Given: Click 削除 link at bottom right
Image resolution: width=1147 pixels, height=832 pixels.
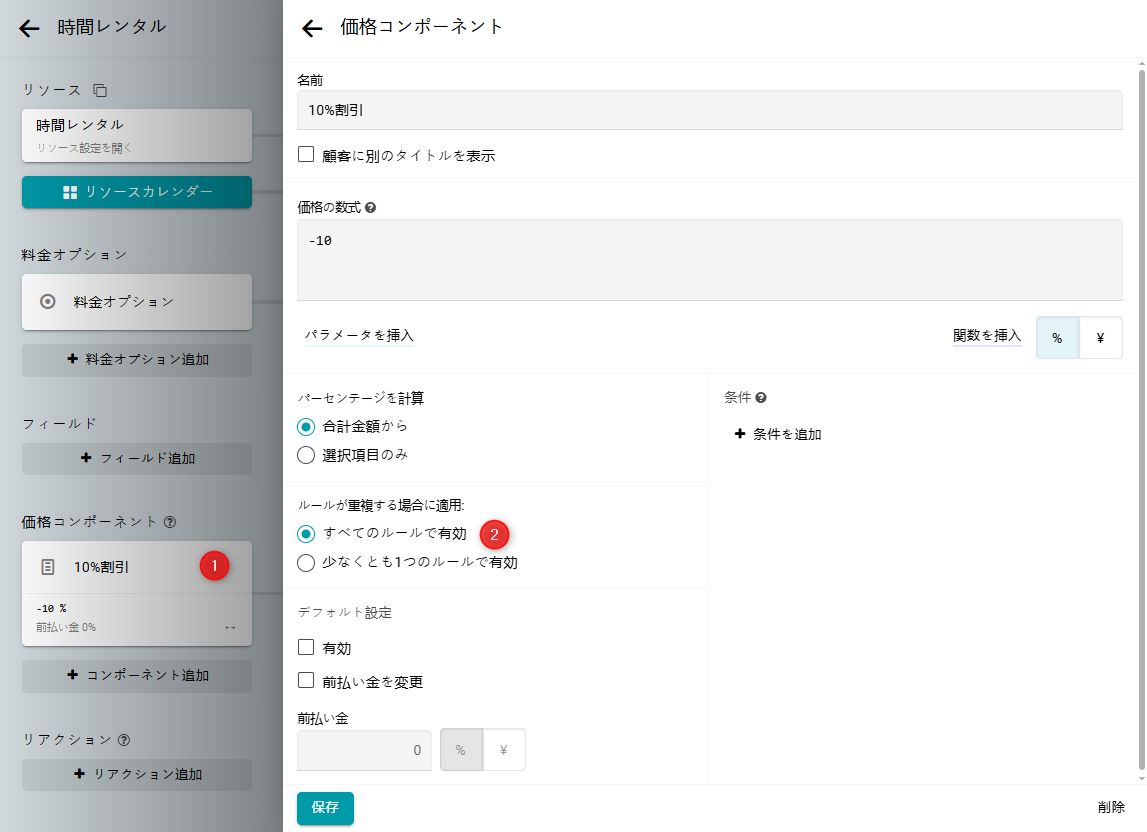Looking at the screenshot, I should click(1110, 807).
